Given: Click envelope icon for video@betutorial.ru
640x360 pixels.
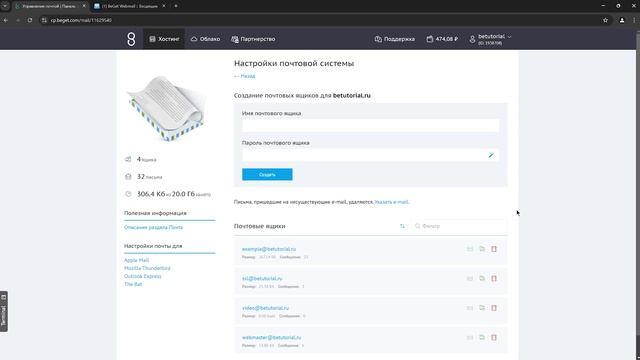Looking at the screenshot, I should [x=470, y=308].
